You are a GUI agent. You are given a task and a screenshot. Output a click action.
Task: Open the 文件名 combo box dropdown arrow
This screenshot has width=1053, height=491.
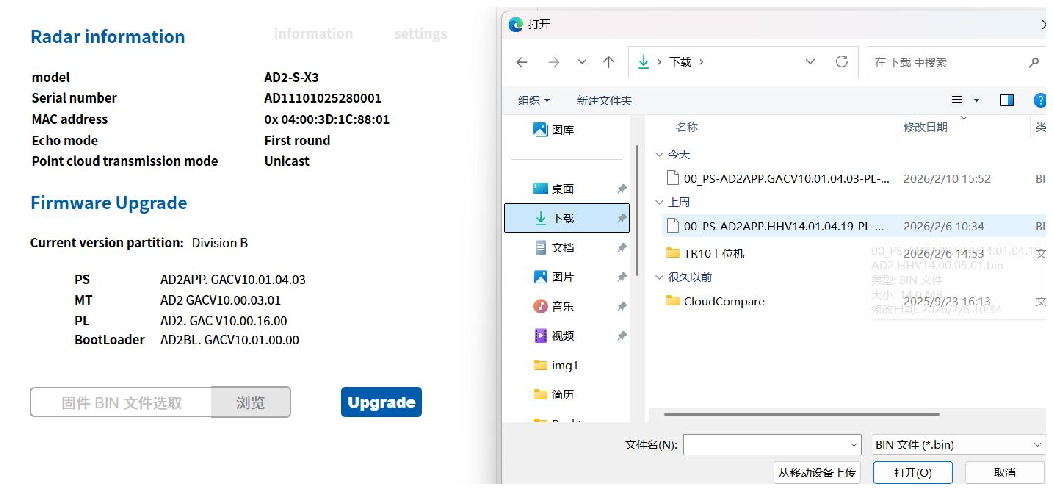pos(854,445)
